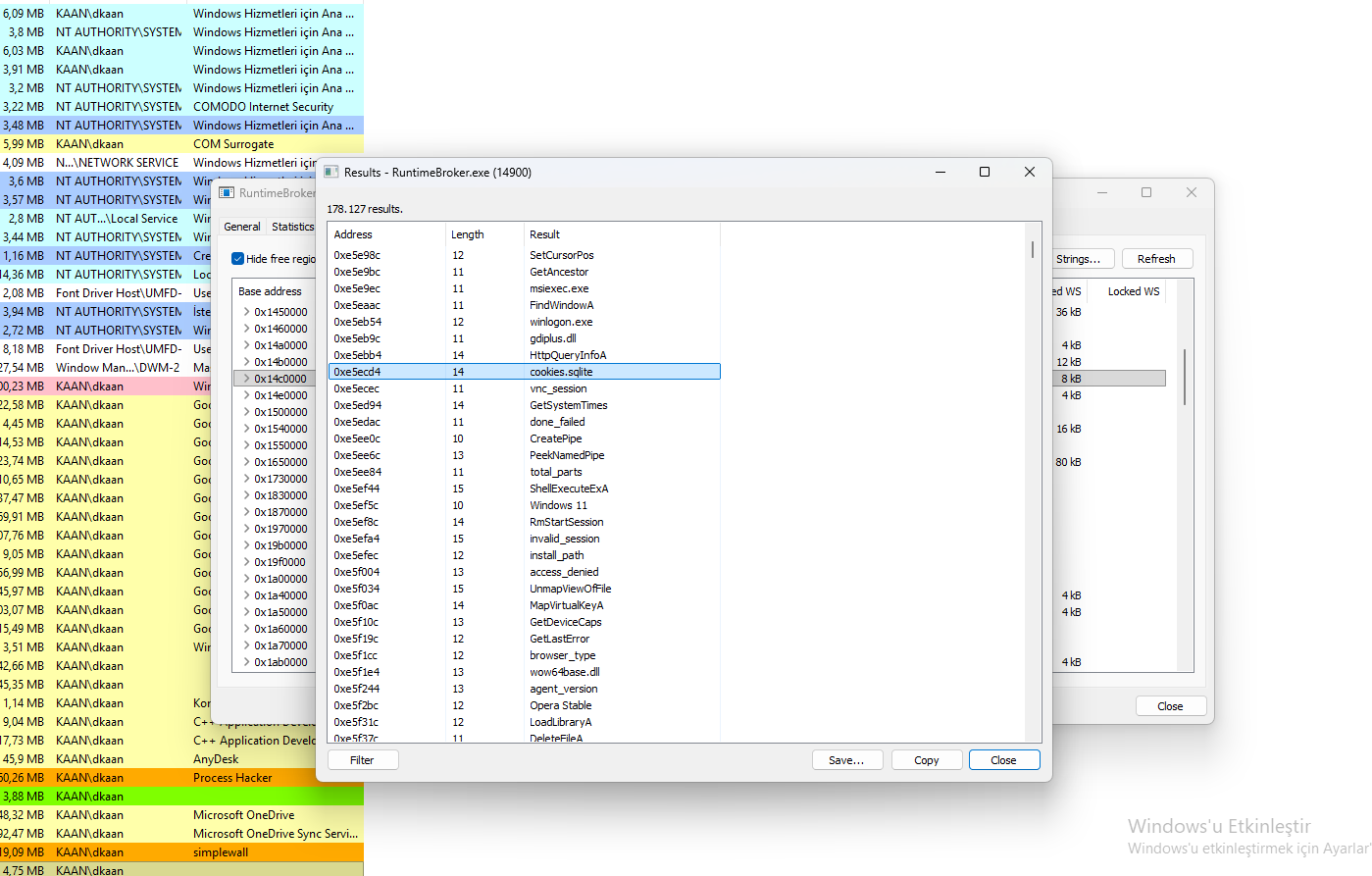Viewport: 1372px width, 876px height.
Task: Select the Microsoft OneDrive Sync Service row
Action: click(181, 834)
